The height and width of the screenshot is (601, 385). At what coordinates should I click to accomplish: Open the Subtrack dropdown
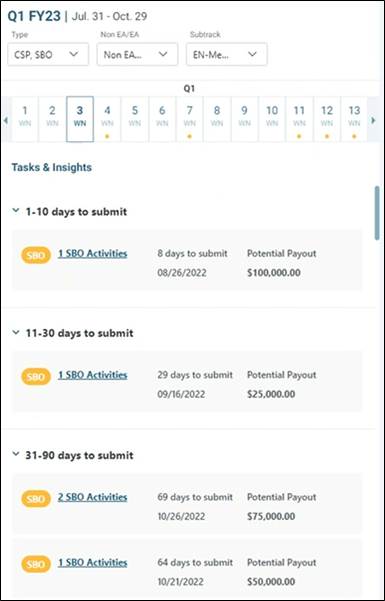pos(227,54)
